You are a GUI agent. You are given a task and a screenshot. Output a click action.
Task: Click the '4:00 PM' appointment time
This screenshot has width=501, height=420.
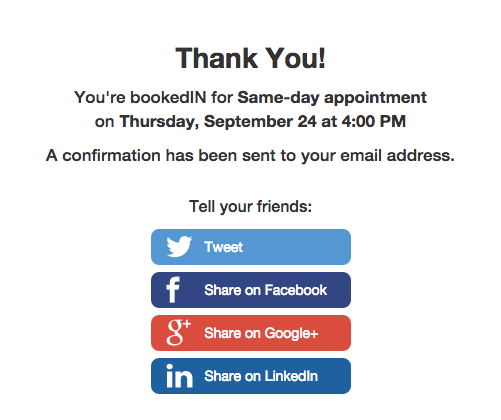point(374,121)
